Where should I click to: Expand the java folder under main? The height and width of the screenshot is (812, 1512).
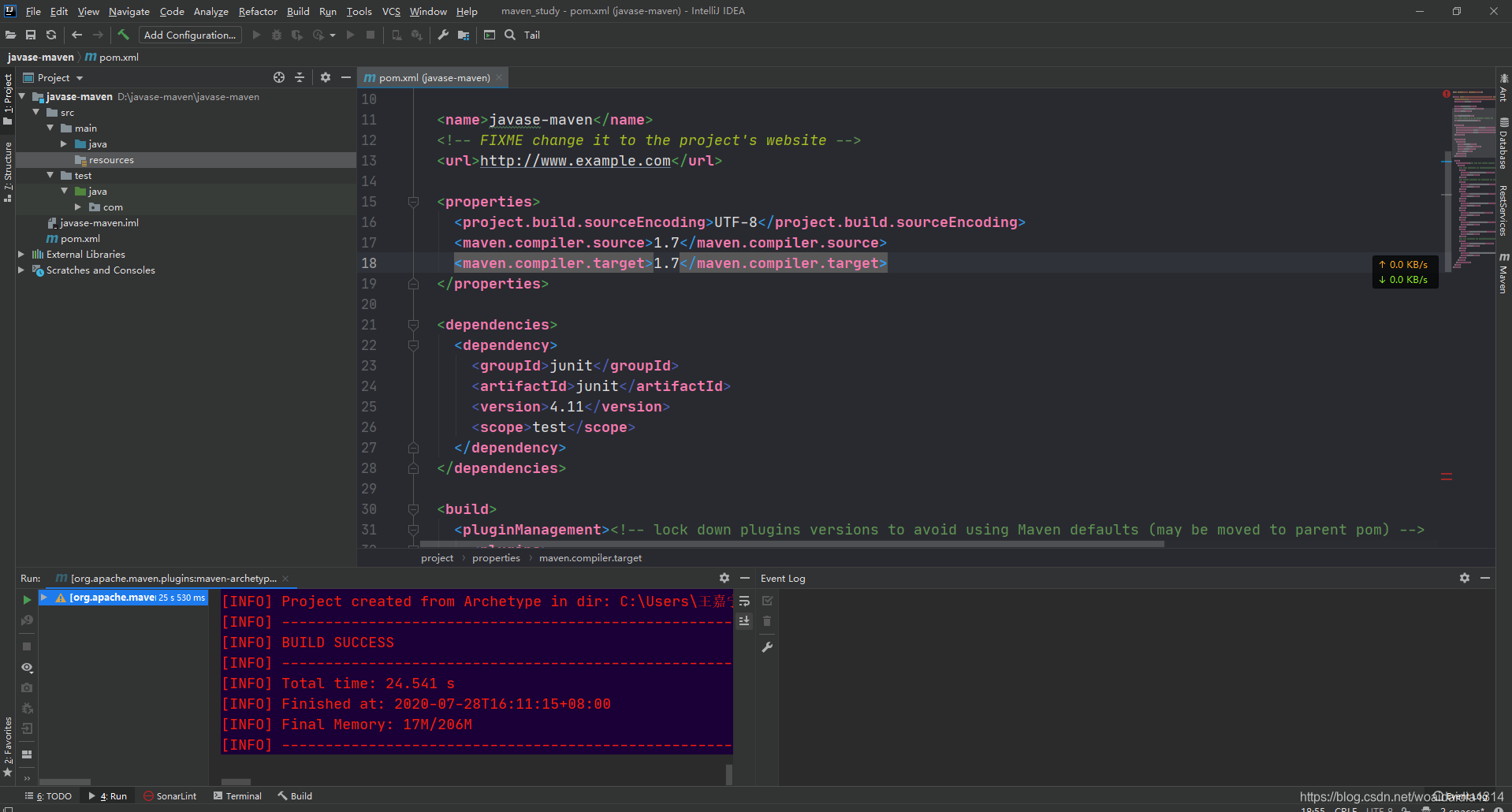tap(65, 143)
